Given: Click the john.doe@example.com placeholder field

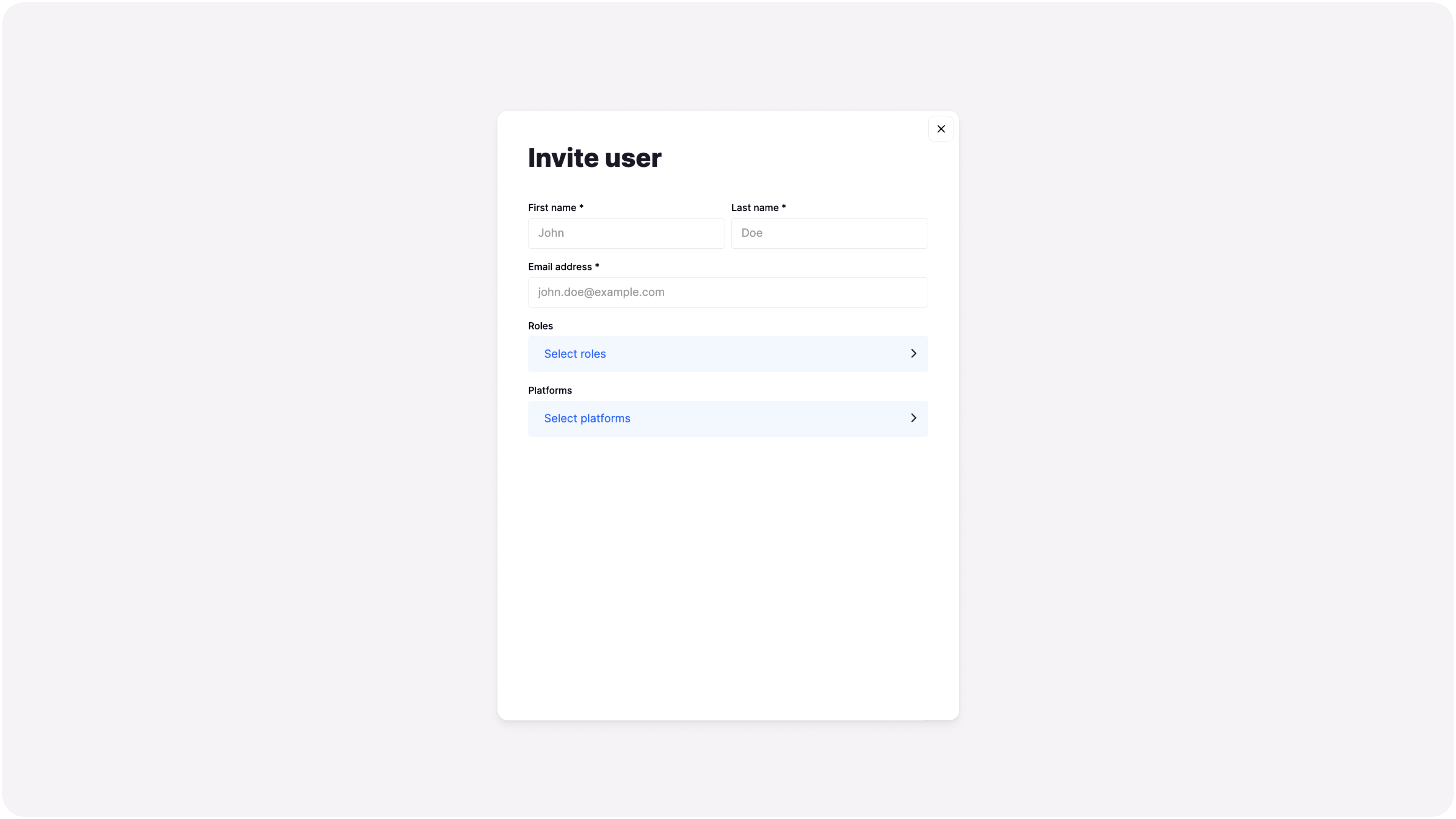Looking at the screenshot, I should pos(728,292).
